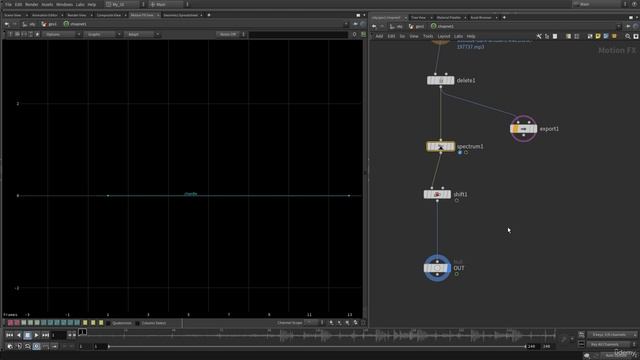640x360 pixels.
Task: Open the Add menu in the network editor
Action: (x=379, y=36)
